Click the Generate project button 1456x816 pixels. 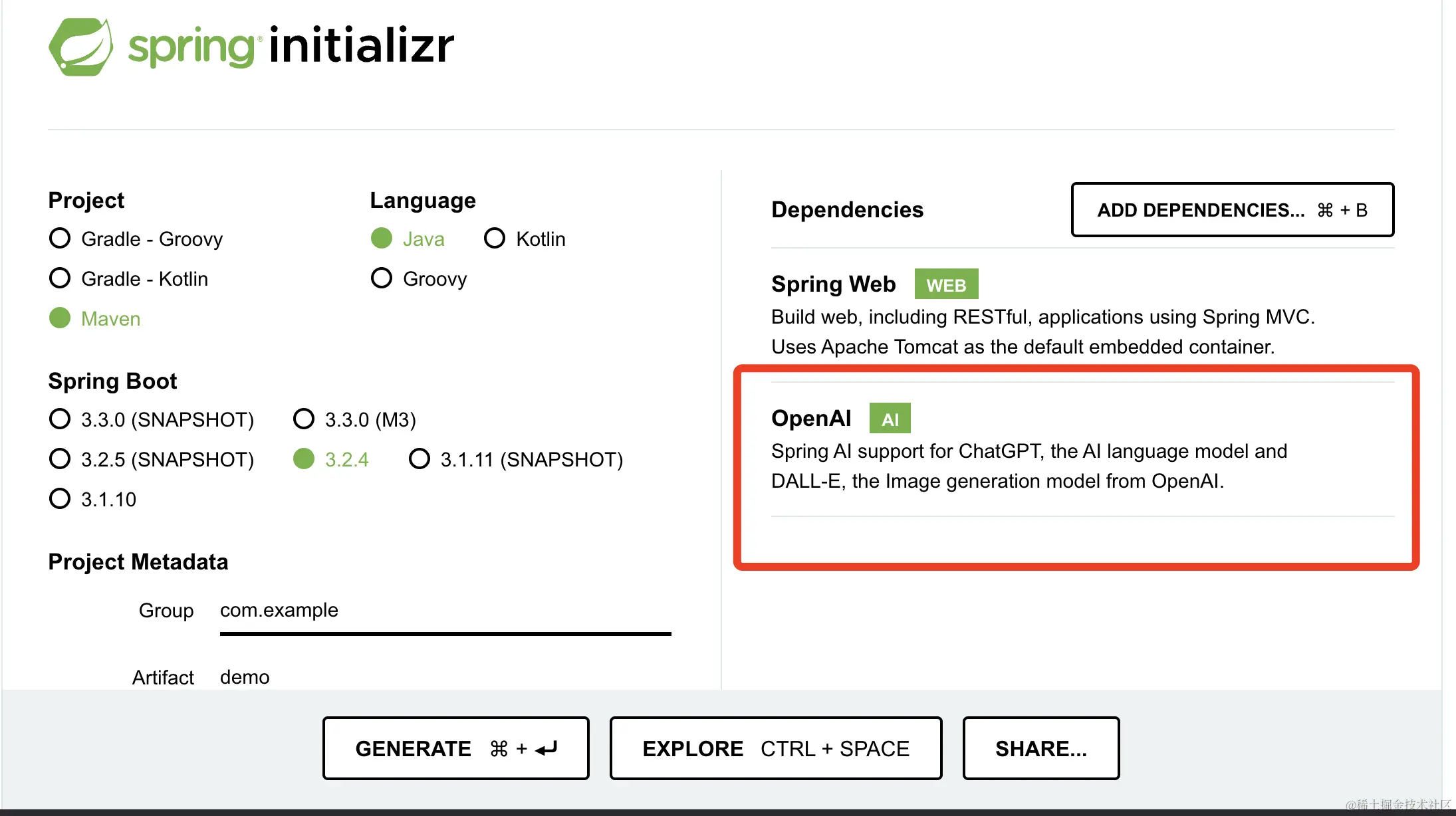456,748
